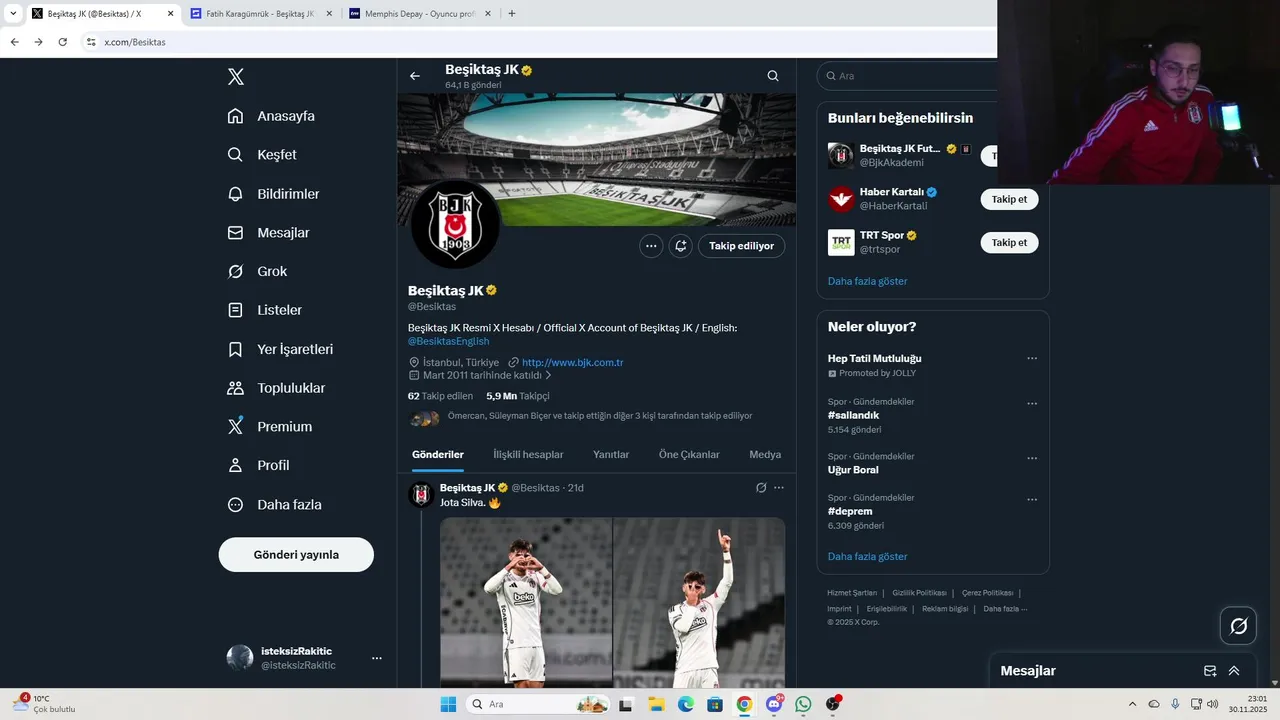The width and height of the screenshot is (1280, 720).
Task: Click the Gönderi yayınla button
Action: pos(296,555)
